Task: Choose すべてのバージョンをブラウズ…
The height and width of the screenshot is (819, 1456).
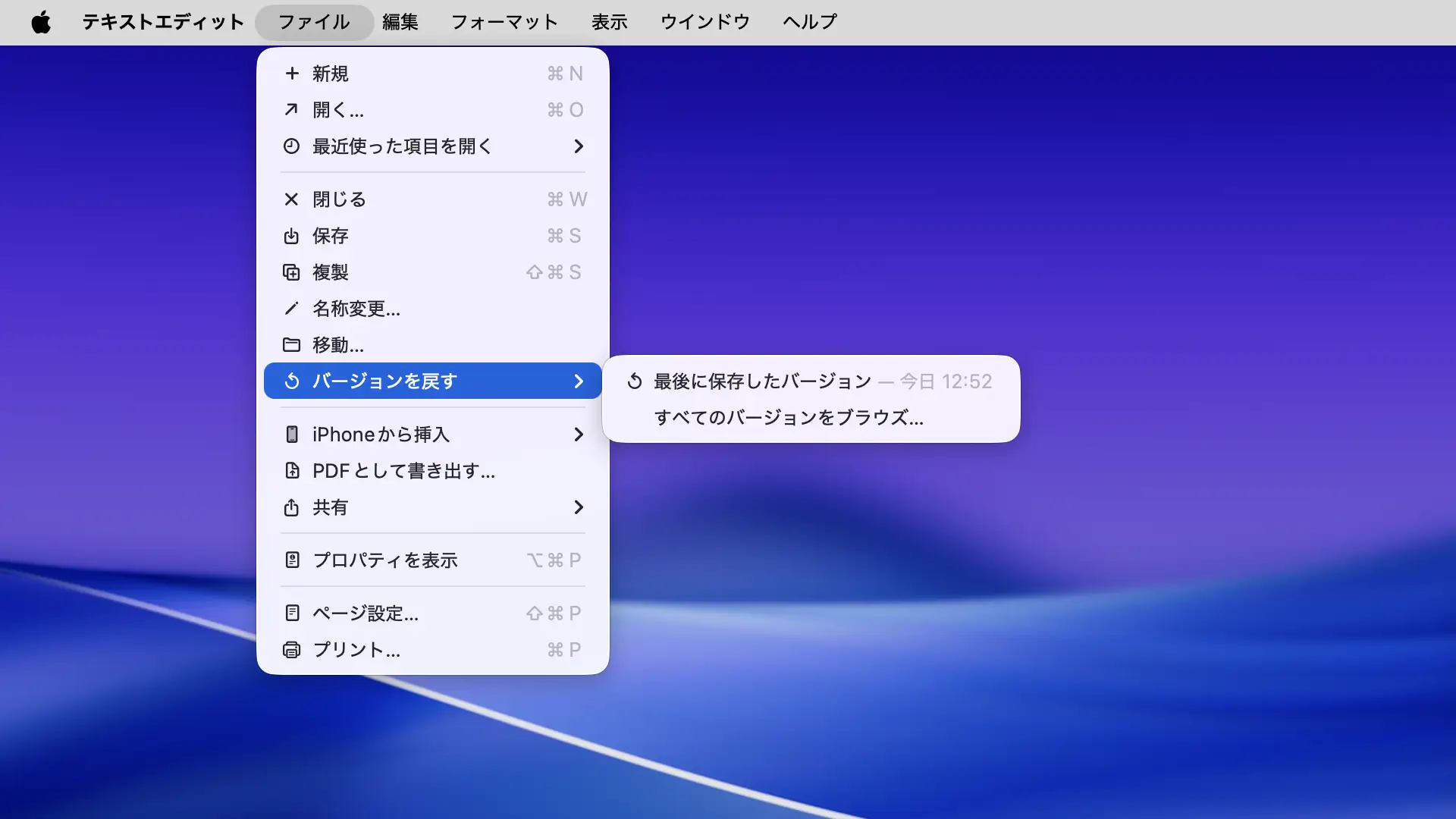Action: tap(789, 418)
